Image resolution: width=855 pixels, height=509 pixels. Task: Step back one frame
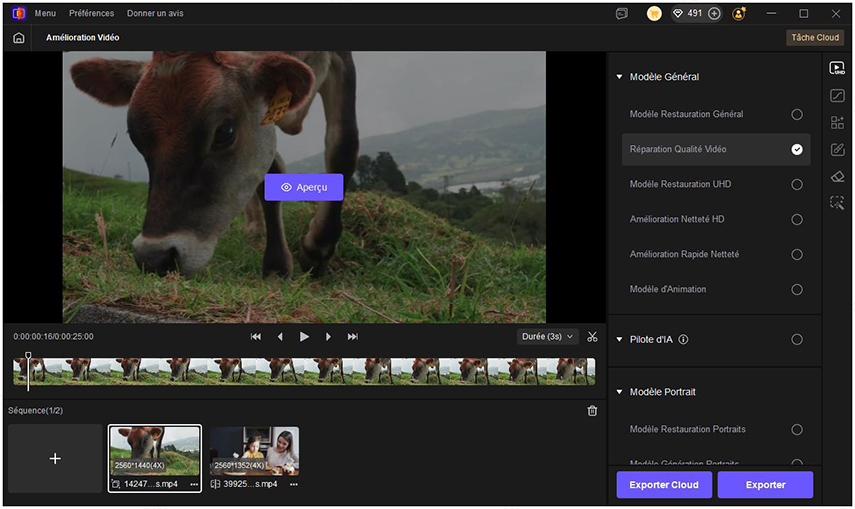click(x=280, y=337)
